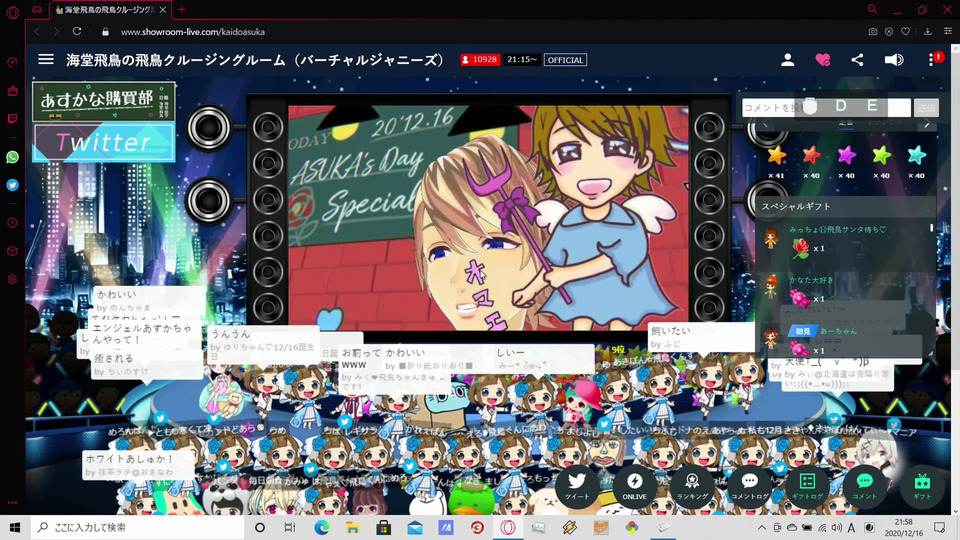Image resolution: width=960 pixels, height=540 pixels.
Task: Open Twitter in Opera sidebar
Action: [x=12, y=185]
